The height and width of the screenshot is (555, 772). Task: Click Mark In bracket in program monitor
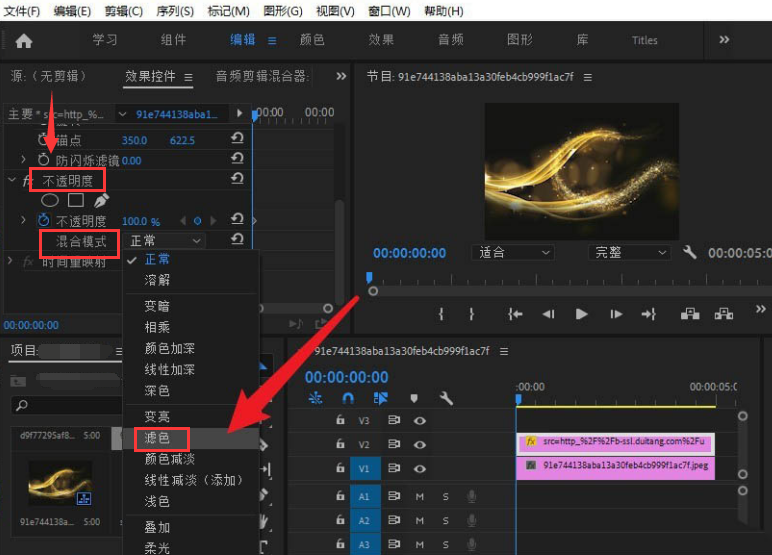point(441,314)
